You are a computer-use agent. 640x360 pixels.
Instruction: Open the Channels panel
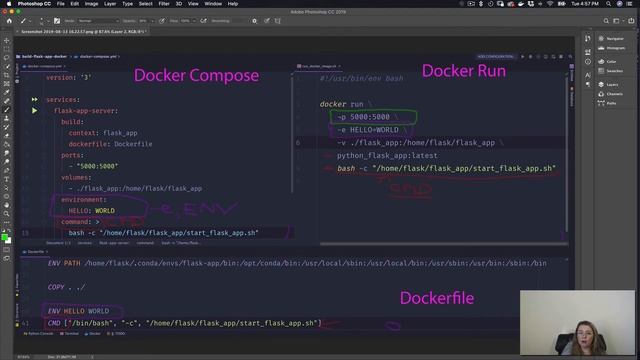(x=611, y=94)
